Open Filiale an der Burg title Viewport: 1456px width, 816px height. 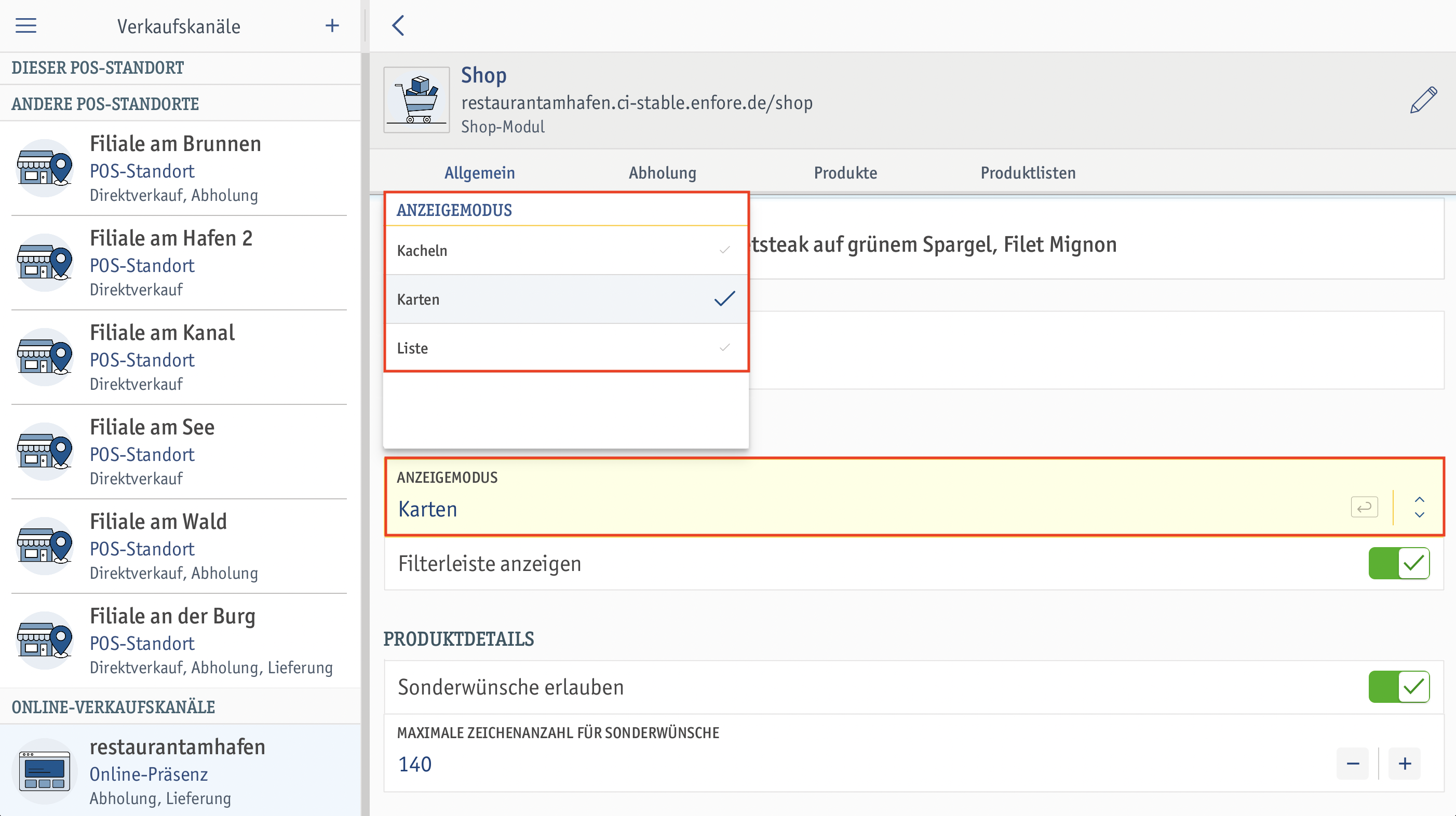point(172,616)
